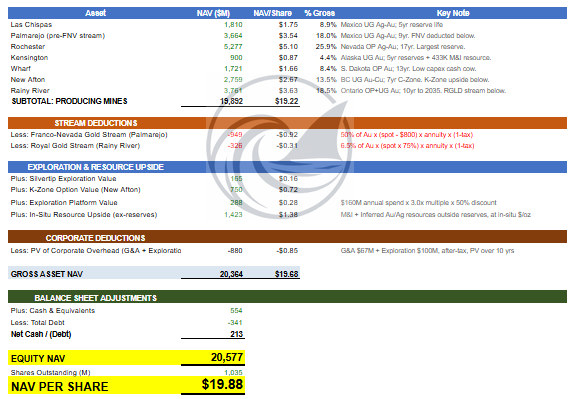Select the Kensington NAV/Share $0.87
This screenshot has width=573, height=399.
coord(288,57)
